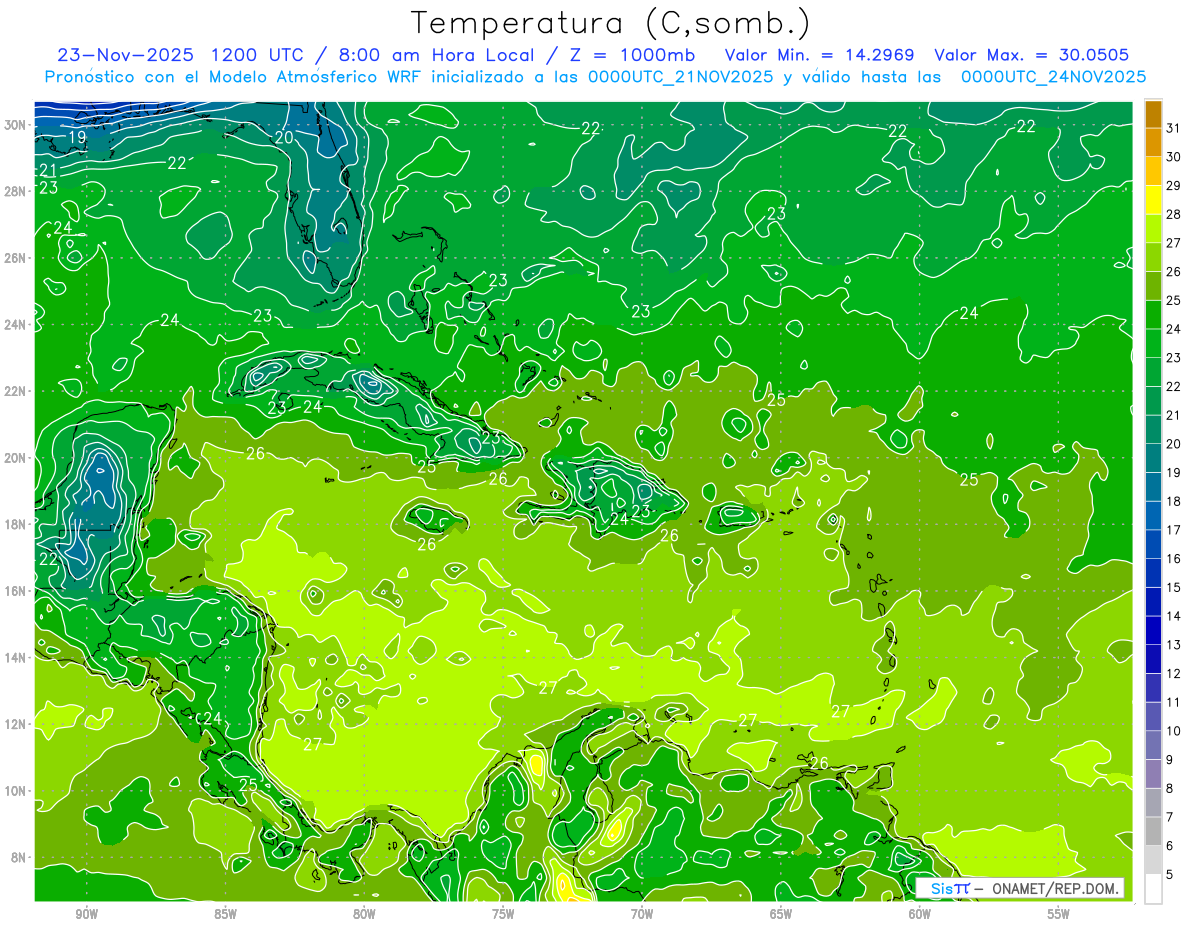This screenshot has height=927, width=1200.
Task: Click the "28" value on the color scale
Action: click(1174, 214)
